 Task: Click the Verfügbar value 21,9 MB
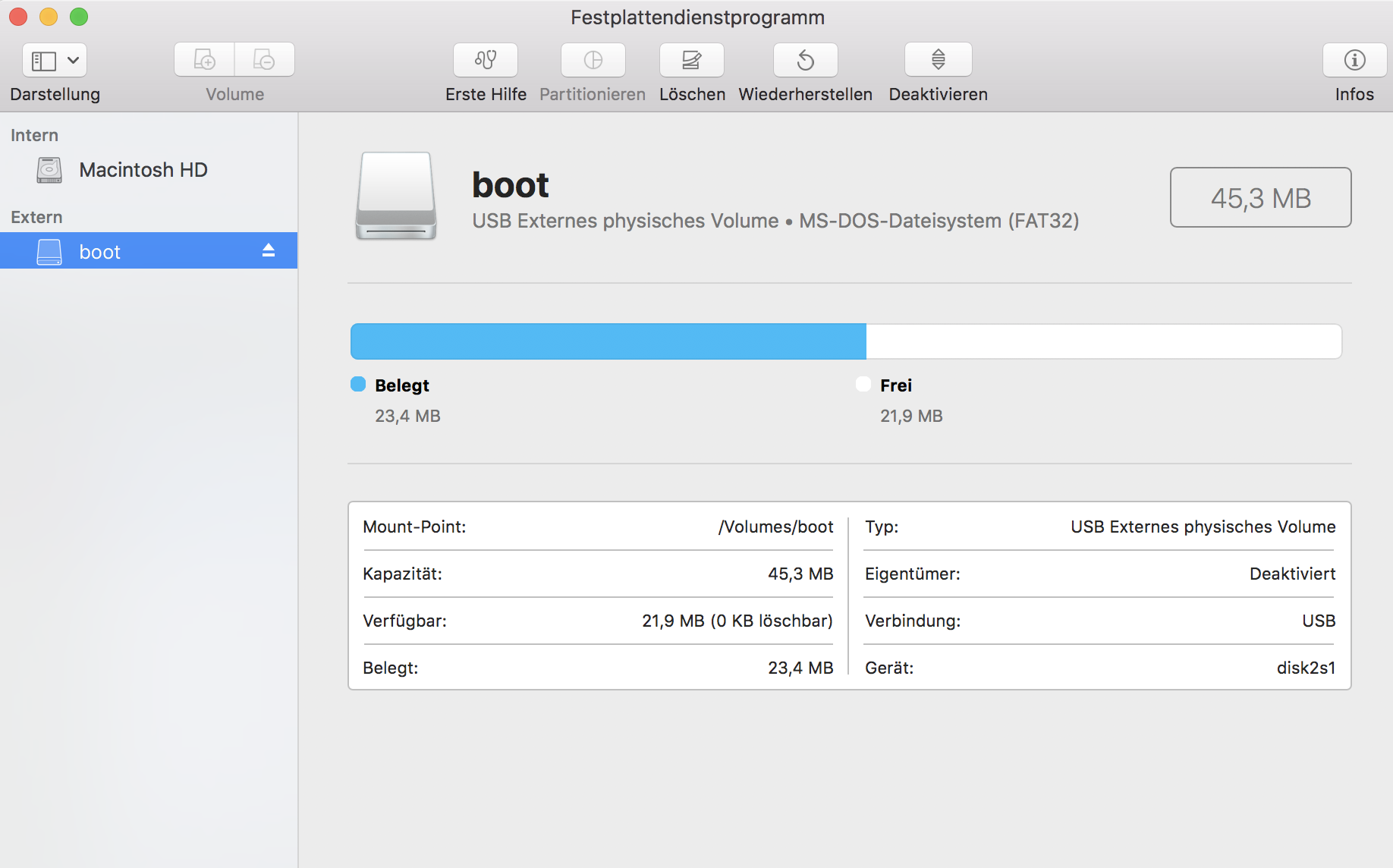(737, 621)
